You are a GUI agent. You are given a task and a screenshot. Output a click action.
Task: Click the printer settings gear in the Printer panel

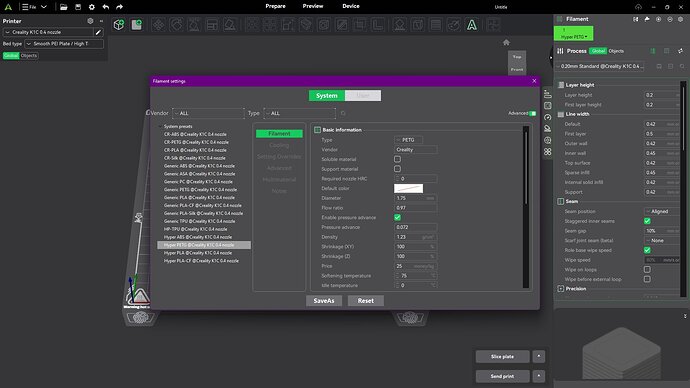pos(90,21)
